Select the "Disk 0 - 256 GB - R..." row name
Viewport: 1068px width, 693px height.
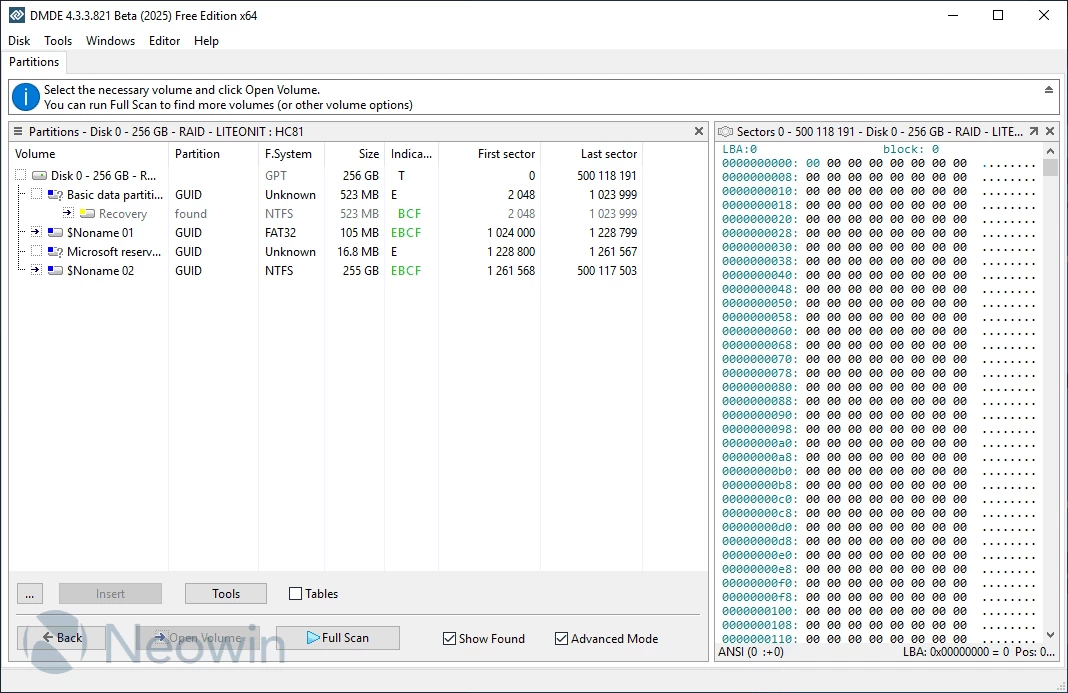click(x=104, y=176)
